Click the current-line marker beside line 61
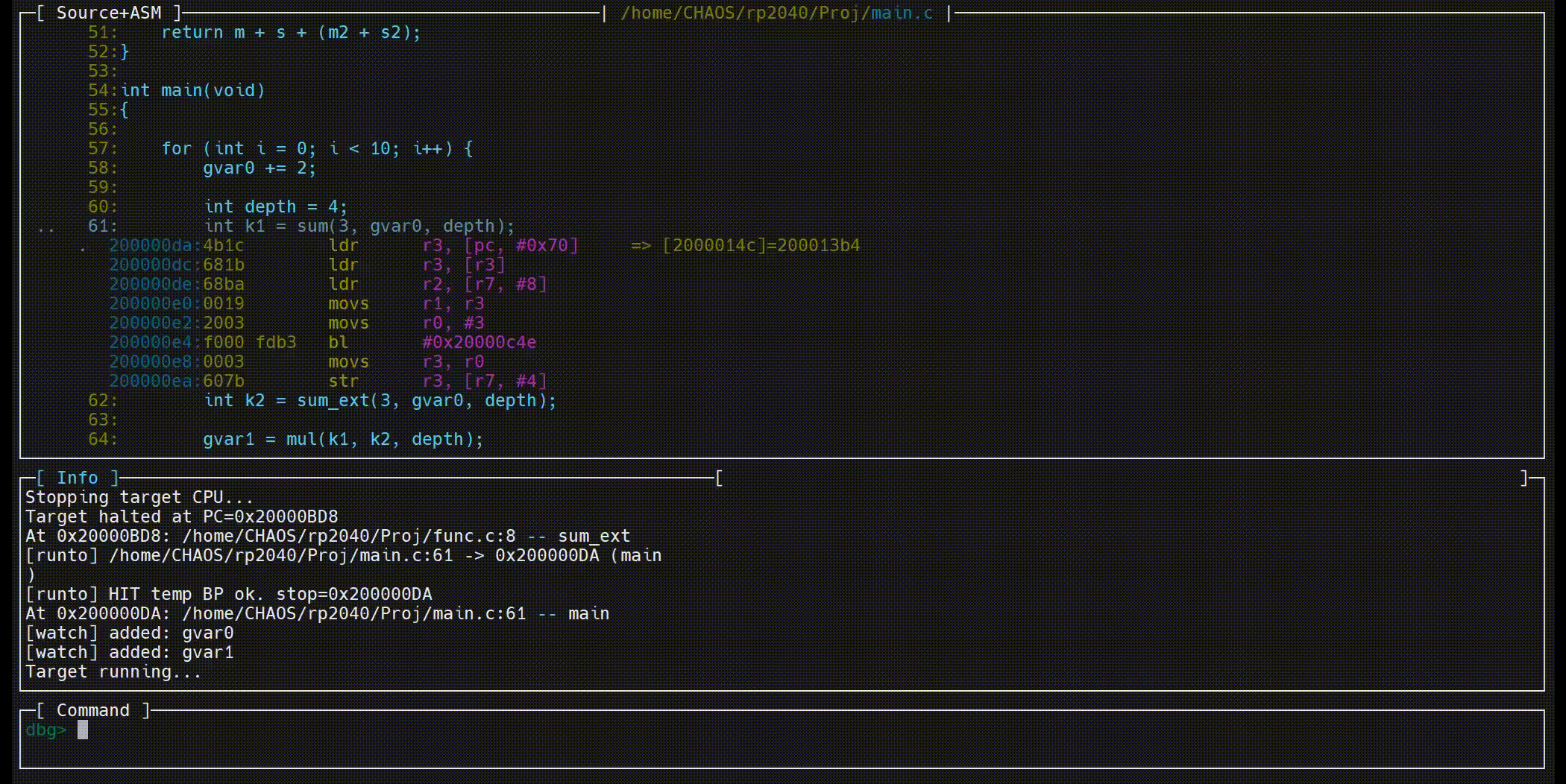The image size is (1566, 784). (x=46, y=227)
